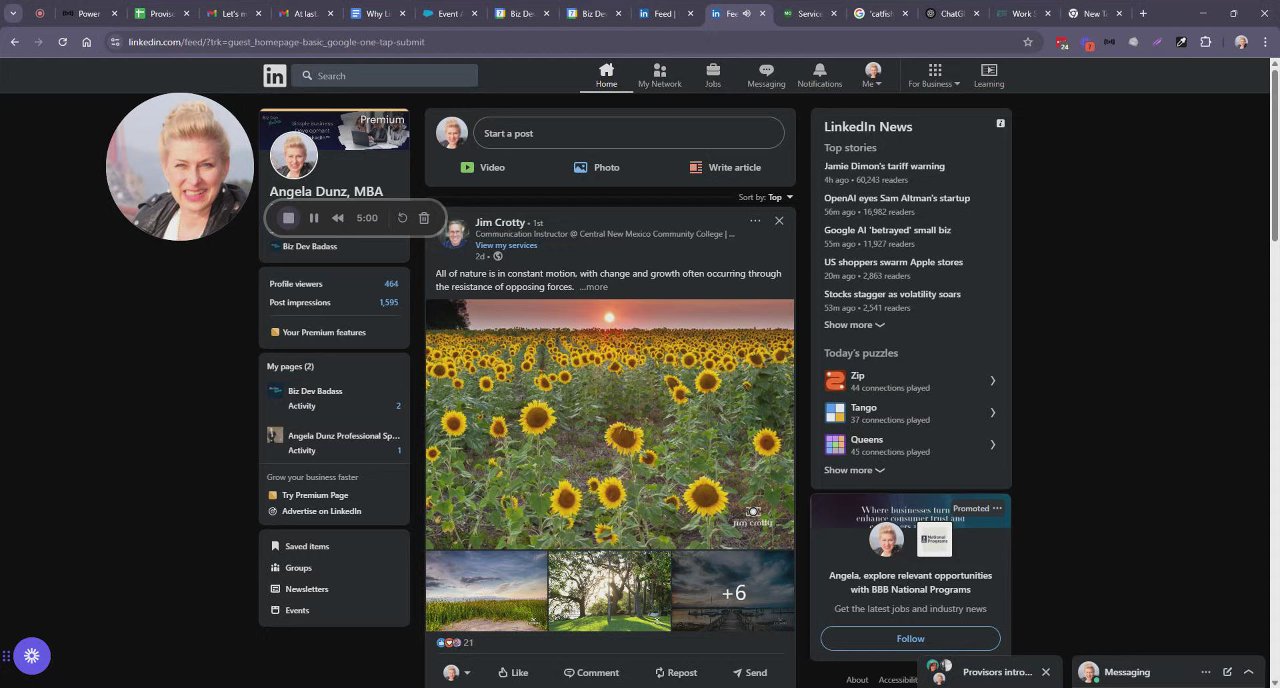The image size is (1280, 688).
Task: Click the trash icon in recording toolbar
Action: coord(424,218)
